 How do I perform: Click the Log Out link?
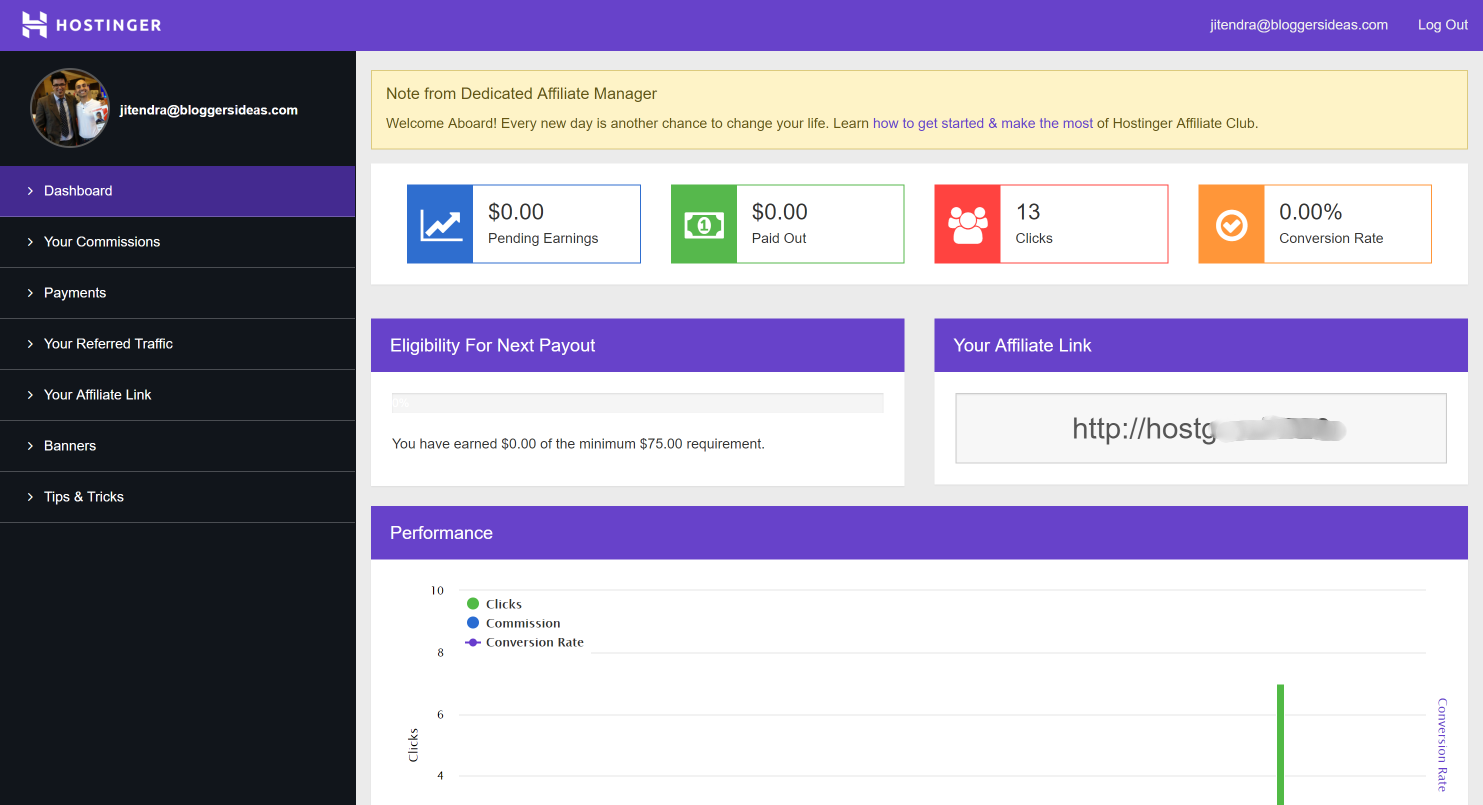1442,24
